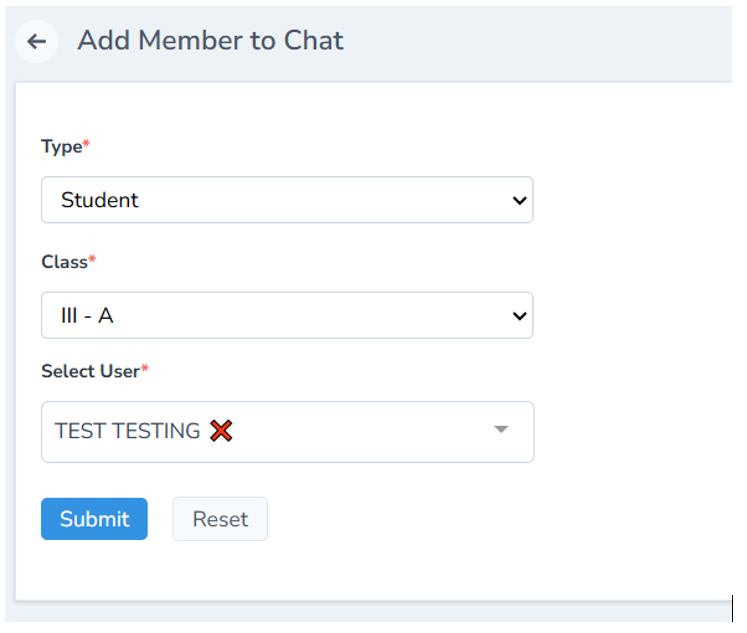
Task: Open the Type dropdown showing Student
Action: [x=286, y=200]
